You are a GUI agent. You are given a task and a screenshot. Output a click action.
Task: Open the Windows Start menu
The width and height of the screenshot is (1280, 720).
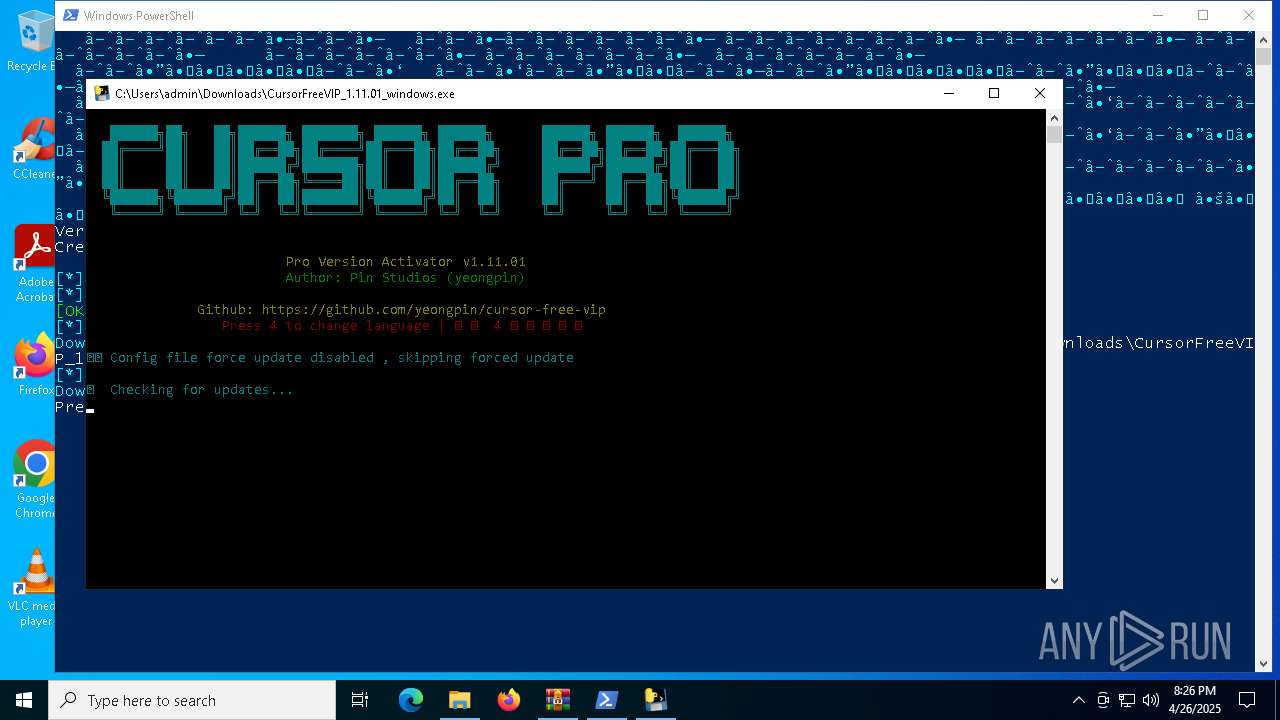pos(24,700)
